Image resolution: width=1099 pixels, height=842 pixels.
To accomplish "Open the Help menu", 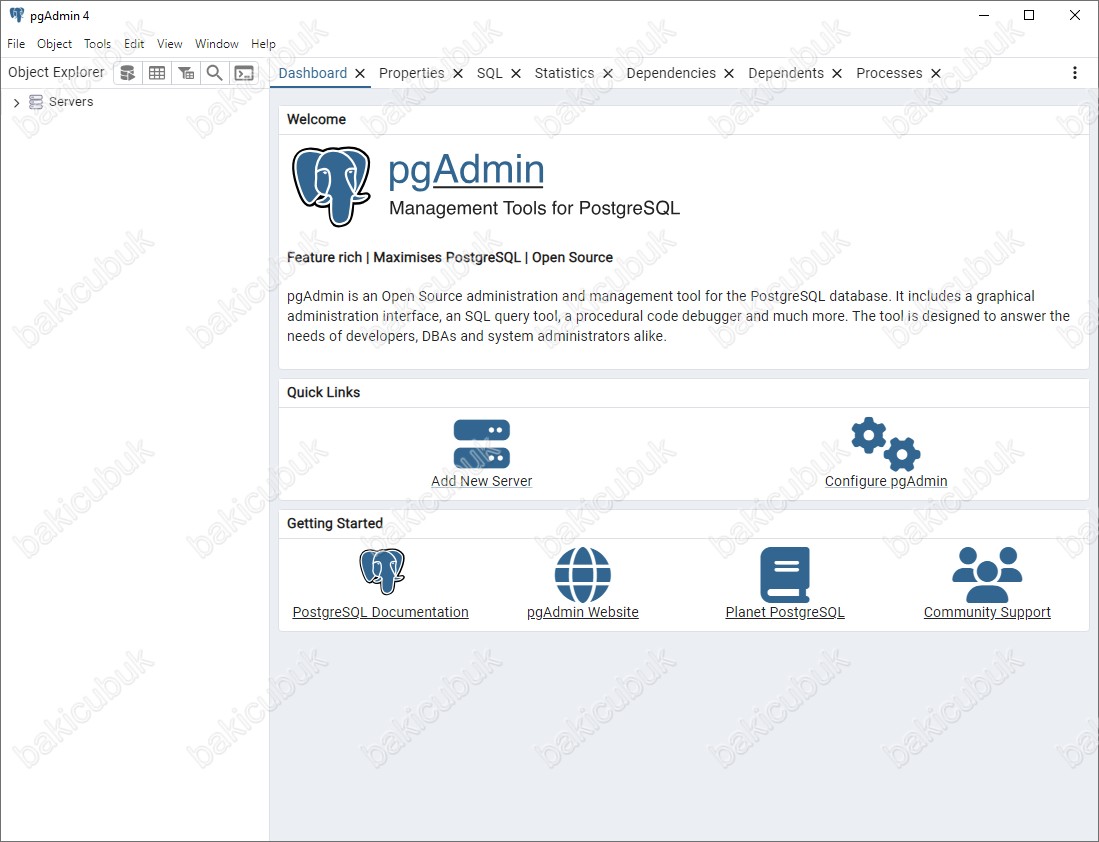I will point(264,43).
